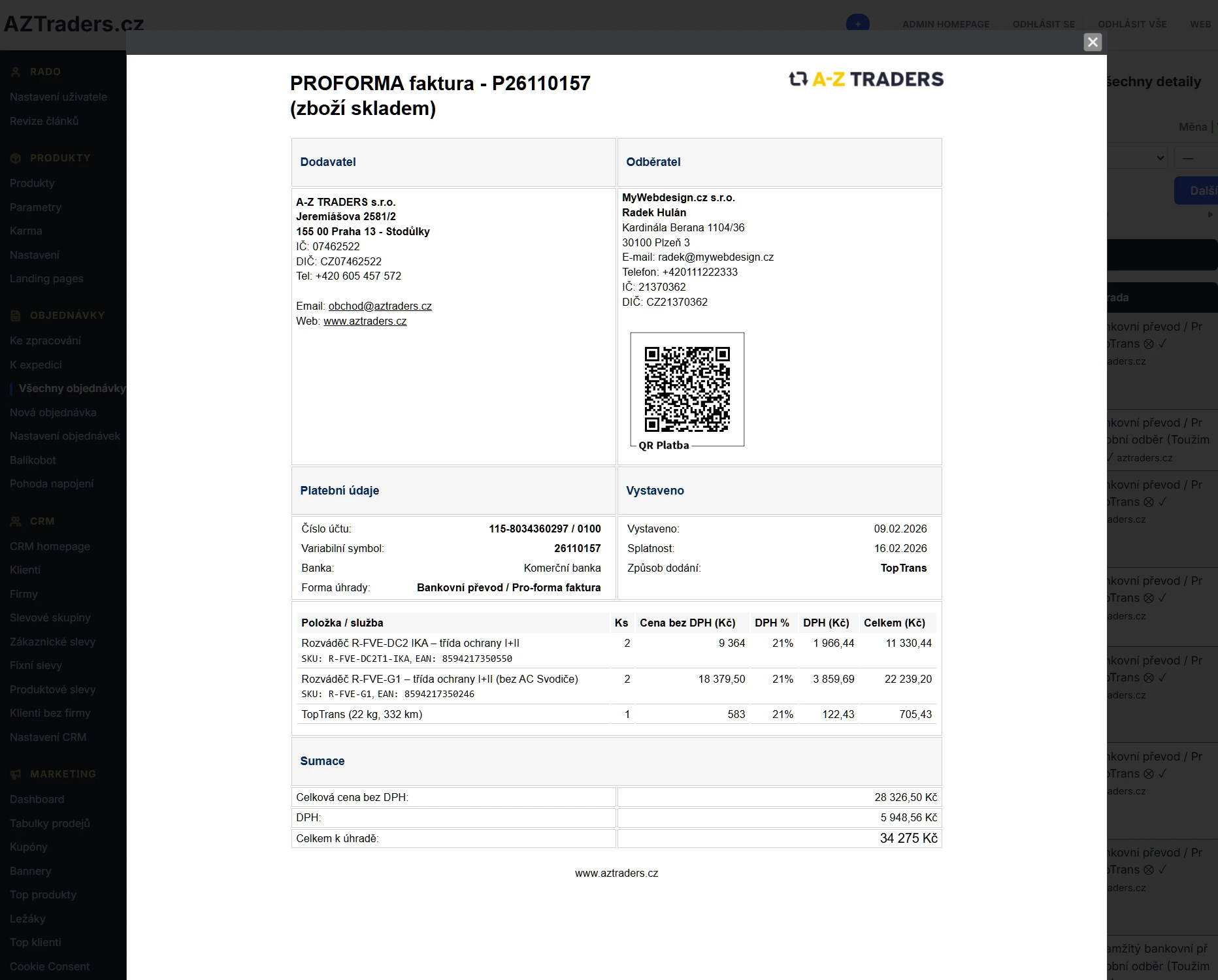Click the A-Z TRADERS logo in invoice

pyautogui.click(x=866, y=80)
